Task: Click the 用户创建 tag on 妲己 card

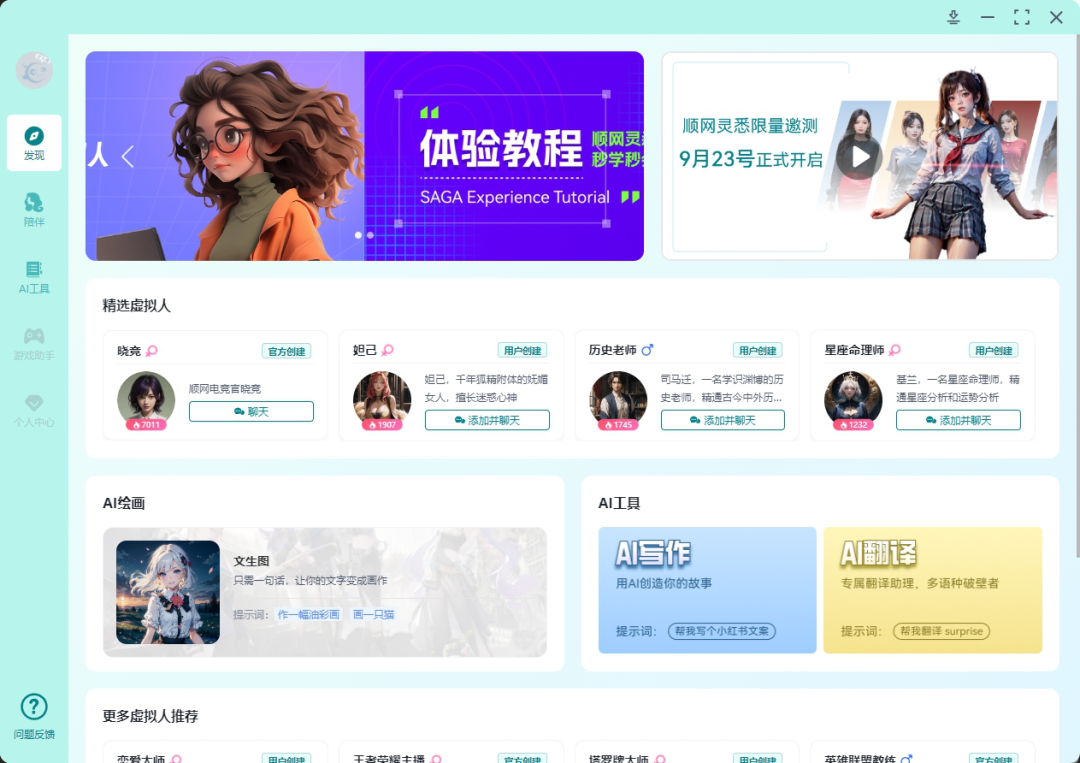Action: coord(522,351)
